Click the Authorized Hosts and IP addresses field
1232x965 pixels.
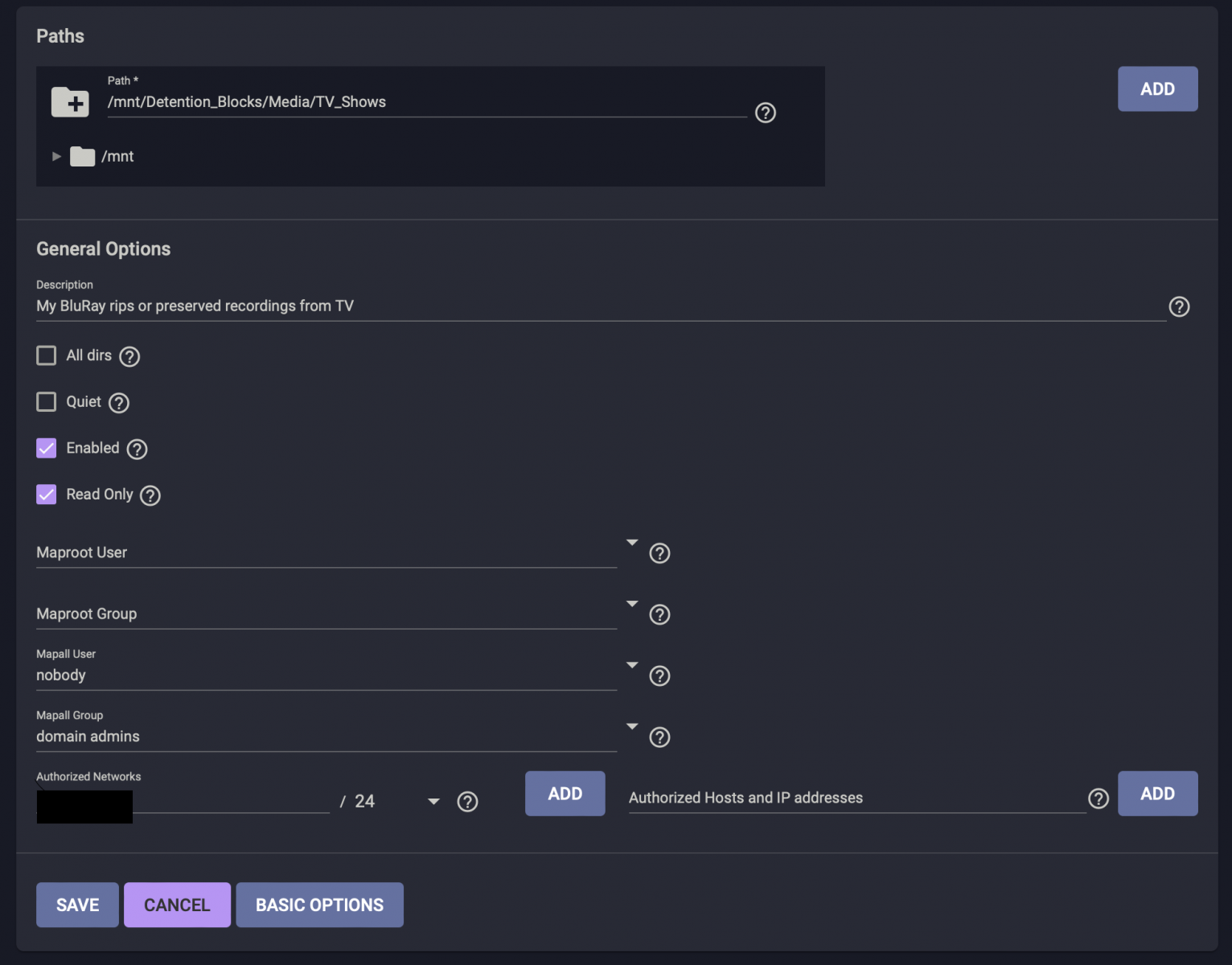pyautogui.click(x=857, y=798)
